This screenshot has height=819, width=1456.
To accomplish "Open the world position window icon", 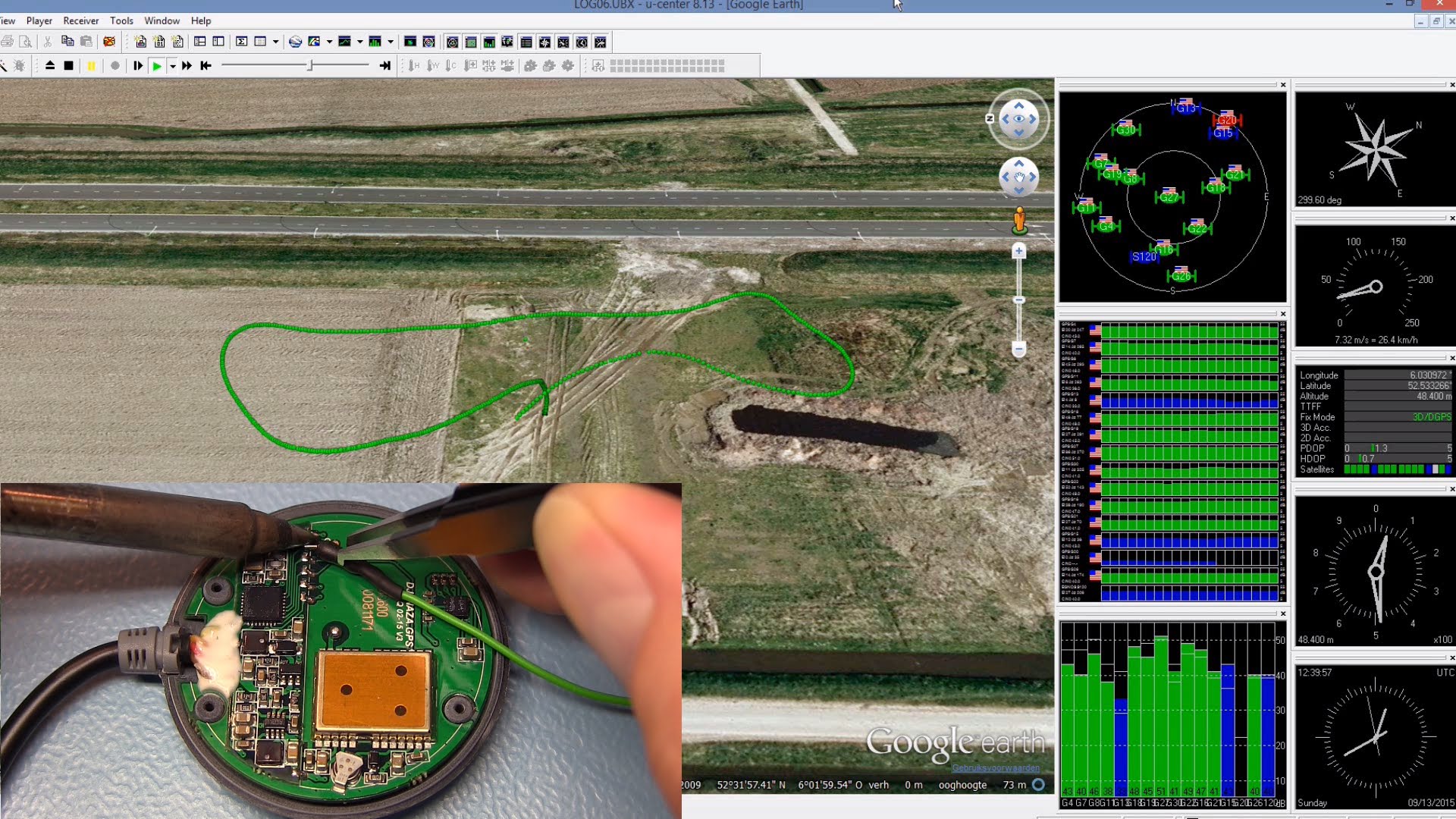I will 507,42.
